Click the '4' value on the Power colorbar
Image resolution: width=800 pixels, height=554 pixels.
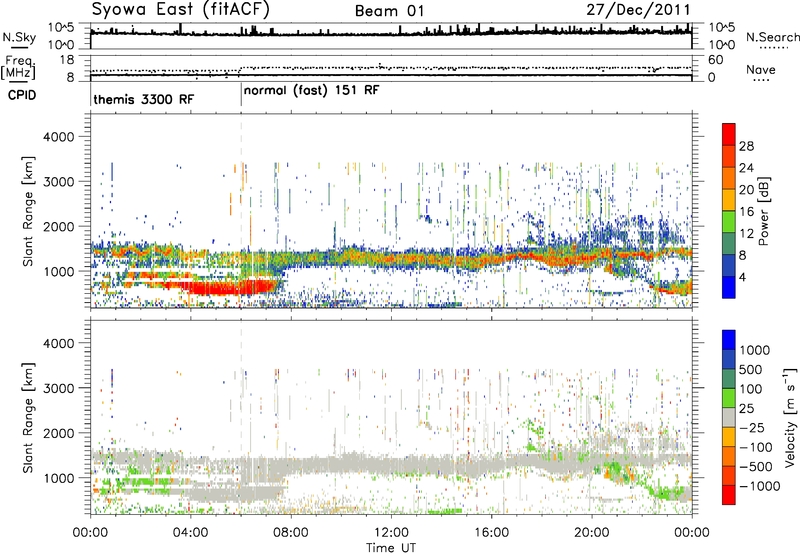[x=743, y=277]
